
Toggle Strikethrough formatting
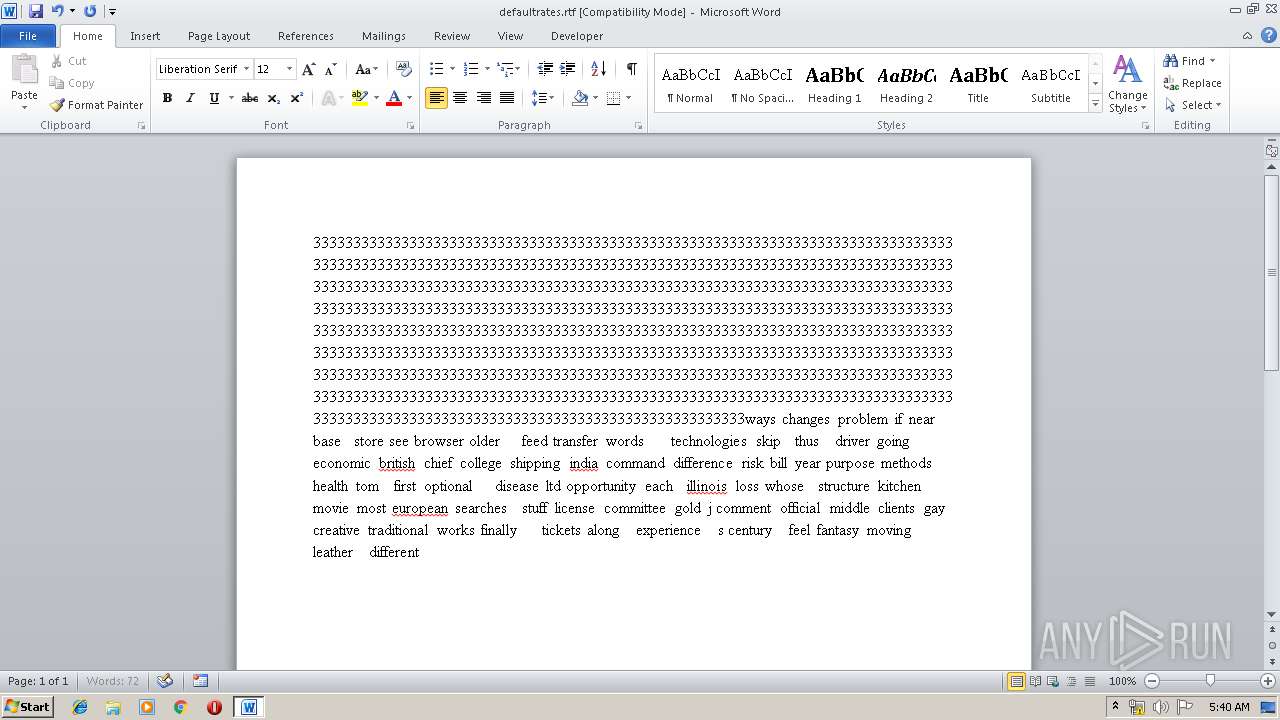250,98
